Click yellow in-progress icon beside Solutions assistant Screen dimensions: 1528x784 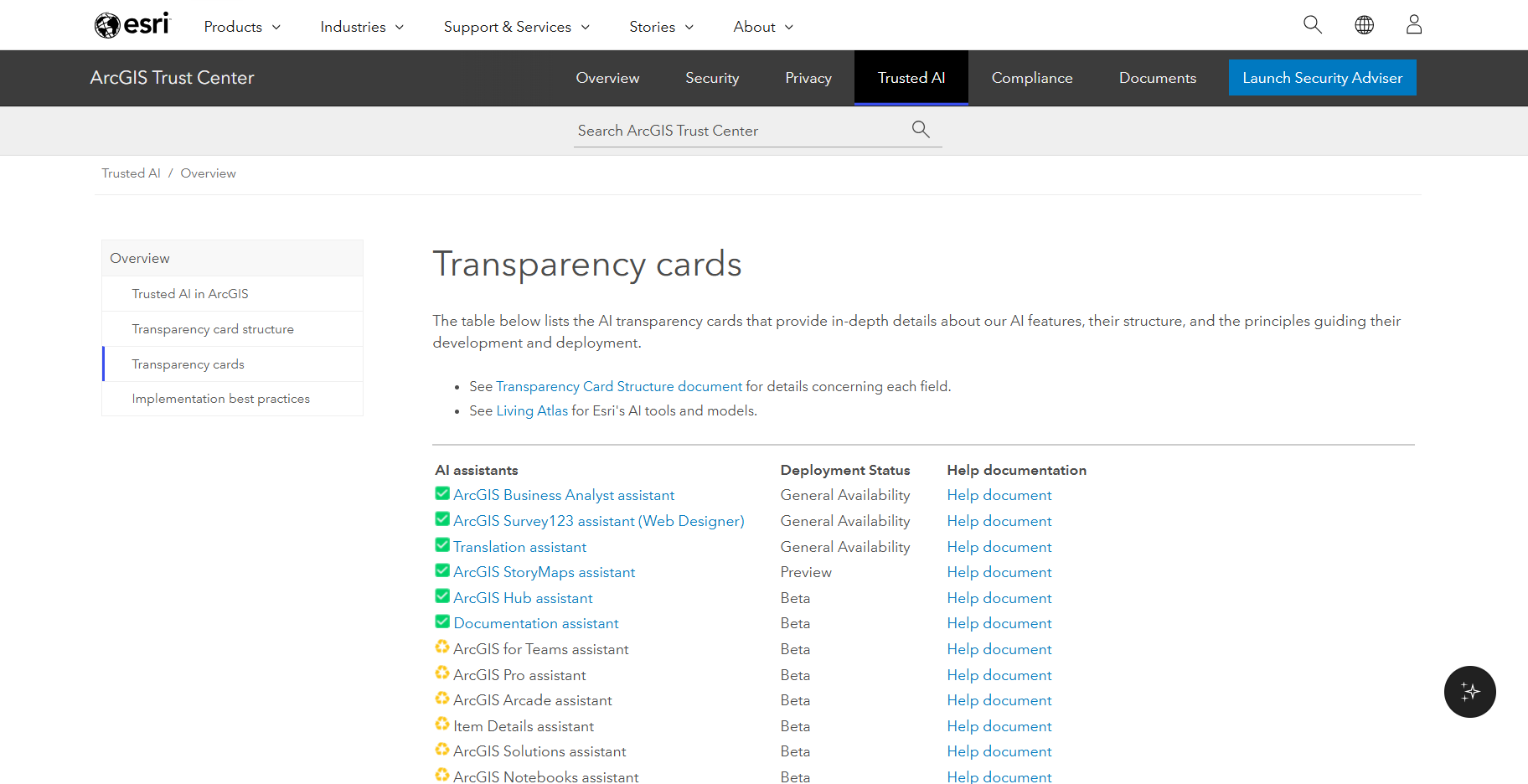442,750
